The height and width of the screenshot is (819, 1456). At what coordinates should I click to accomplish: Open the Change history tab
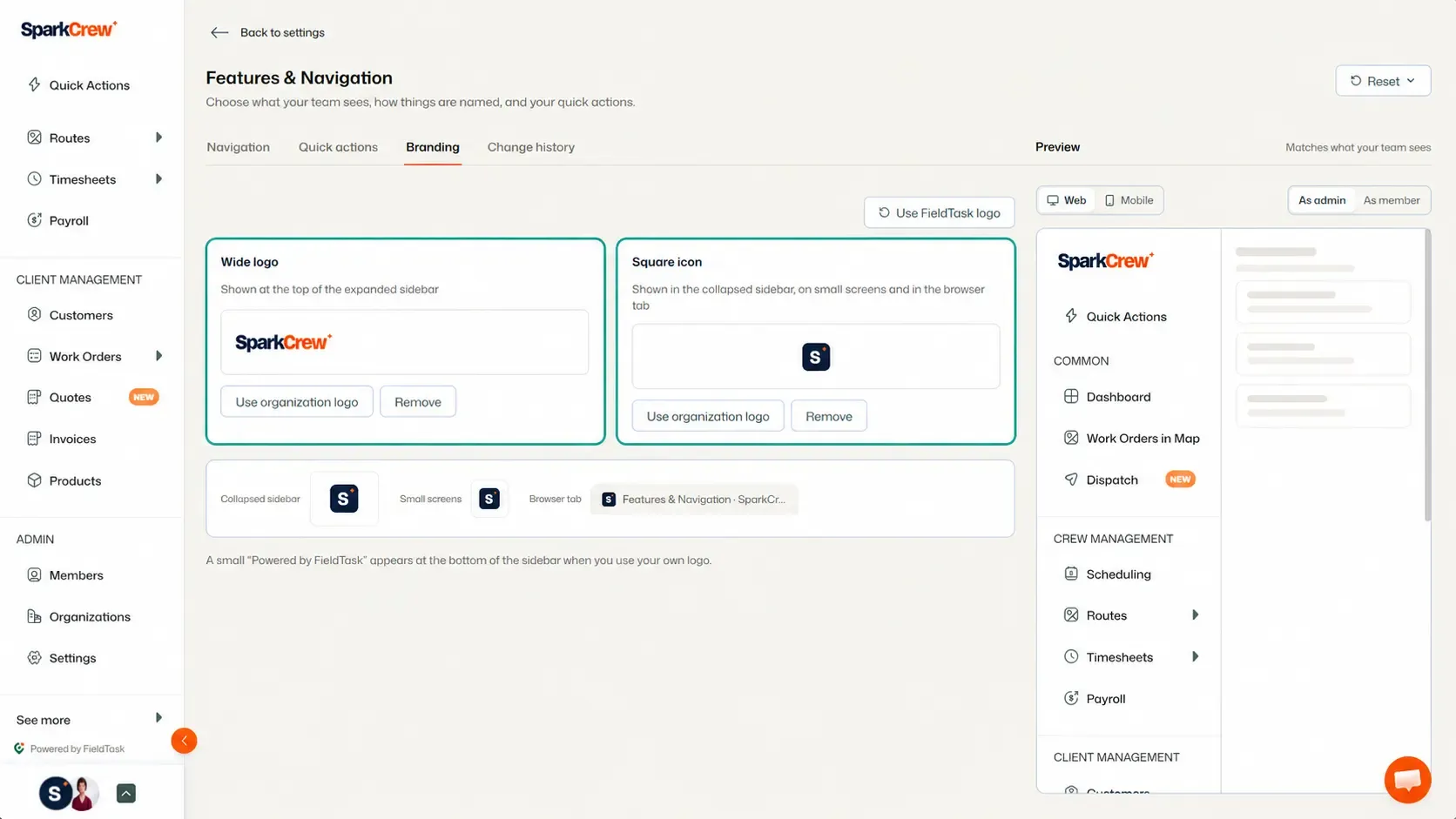[531, 147]
